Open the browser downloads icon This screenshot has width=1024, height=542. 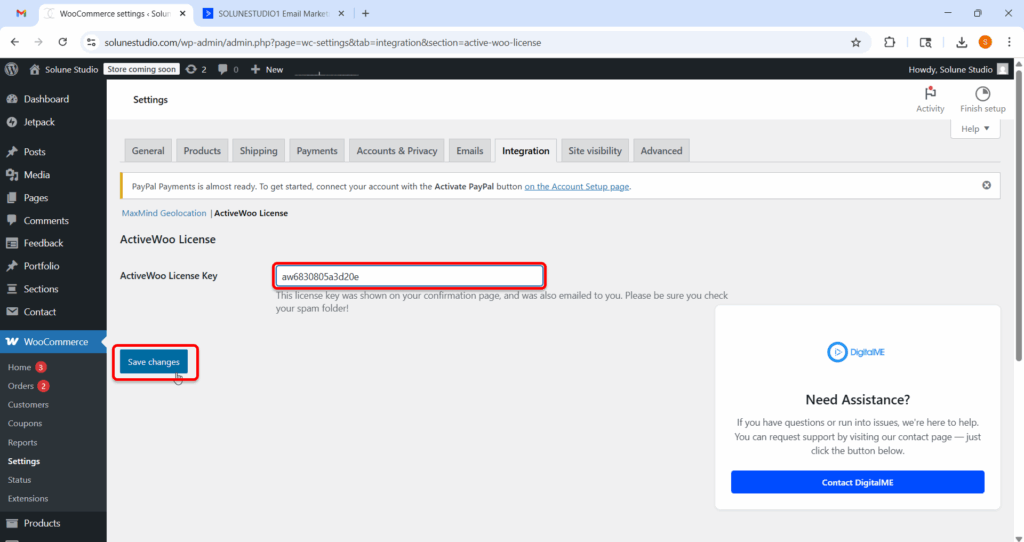click(961, 42)
